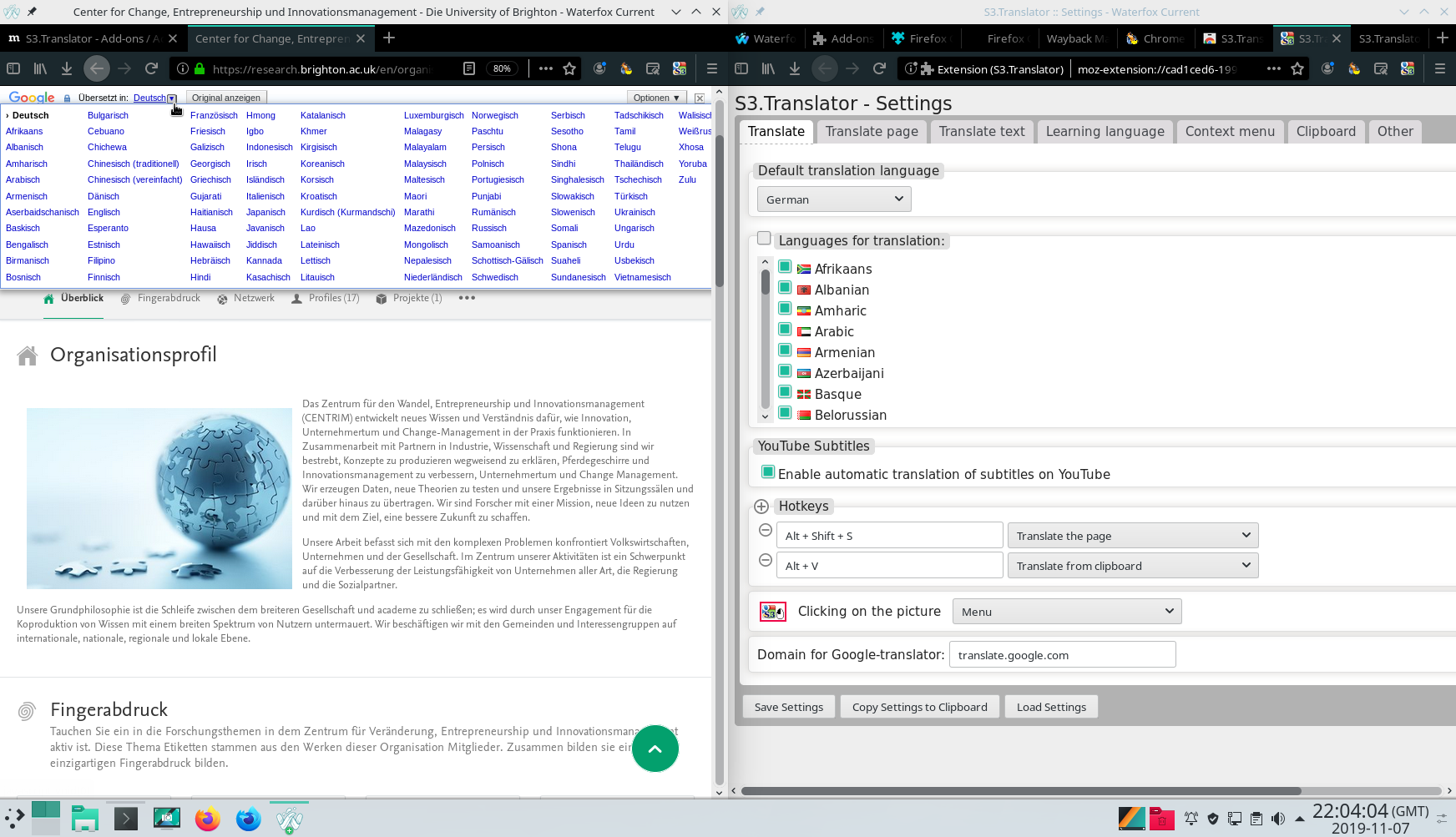This screenshot has width=1456, height=837.
Task: Remove the Alt + V hotkey
Action: point(766,560)
